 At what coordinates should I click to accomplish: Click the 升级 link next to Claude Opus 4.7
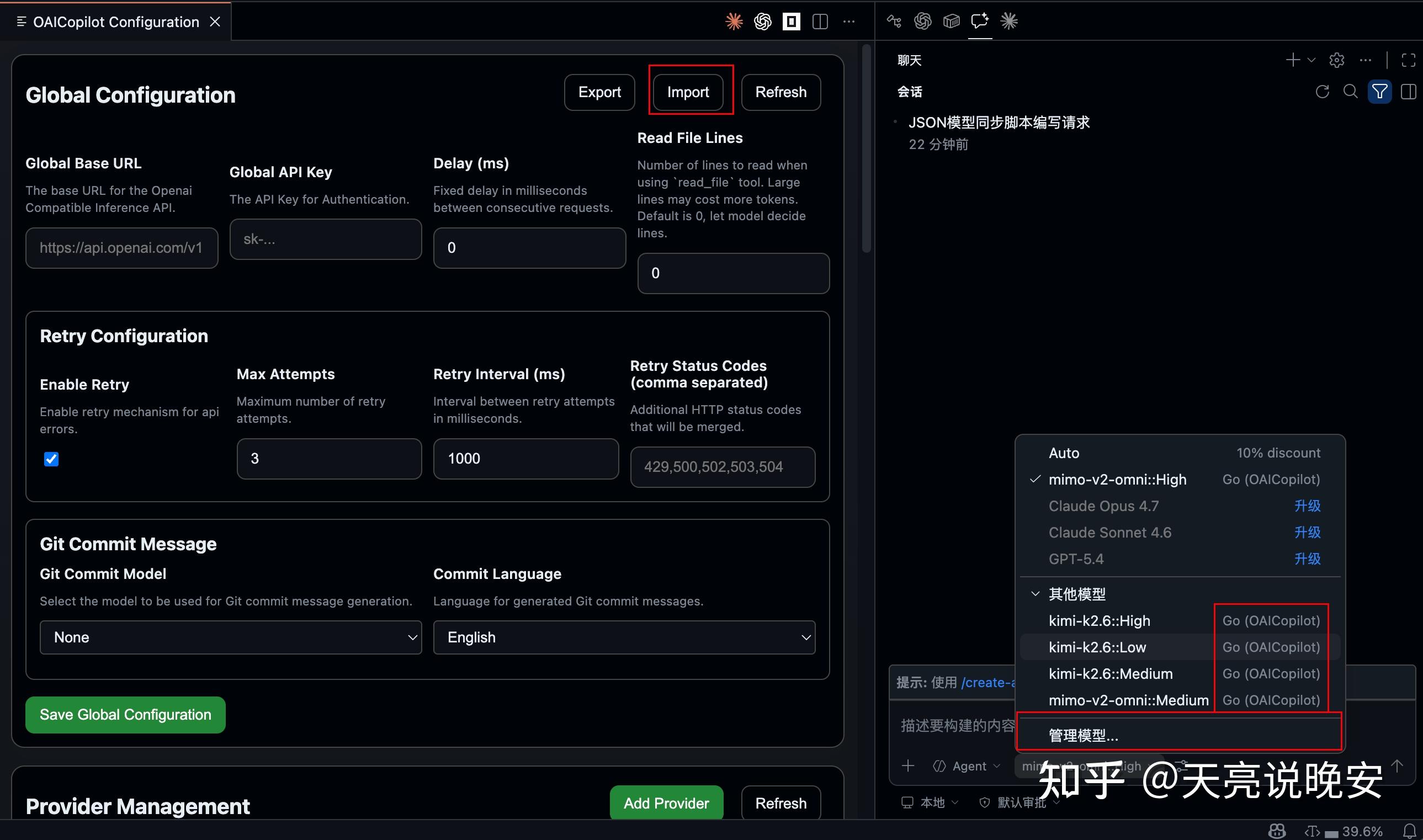pyautogui.click(x=1307, y=506)
